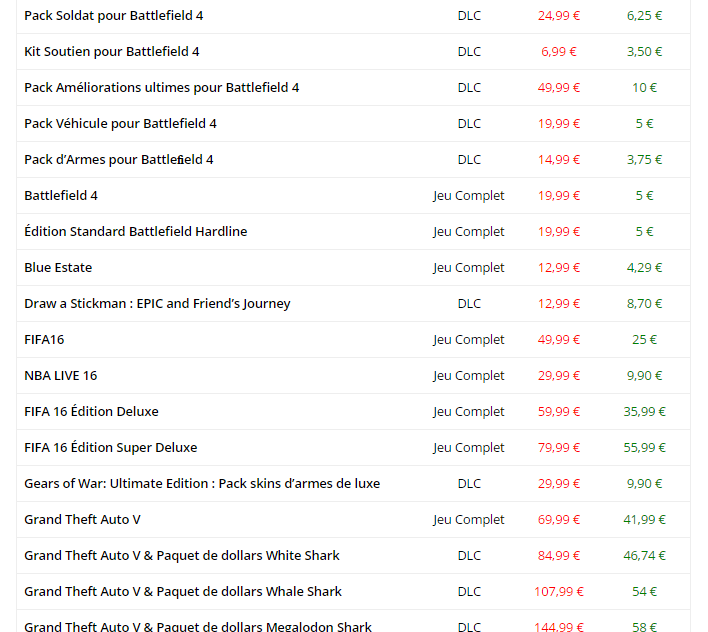Click the 5 € price for Battlefield Hardline
The image size is (708, 632).
644,232
